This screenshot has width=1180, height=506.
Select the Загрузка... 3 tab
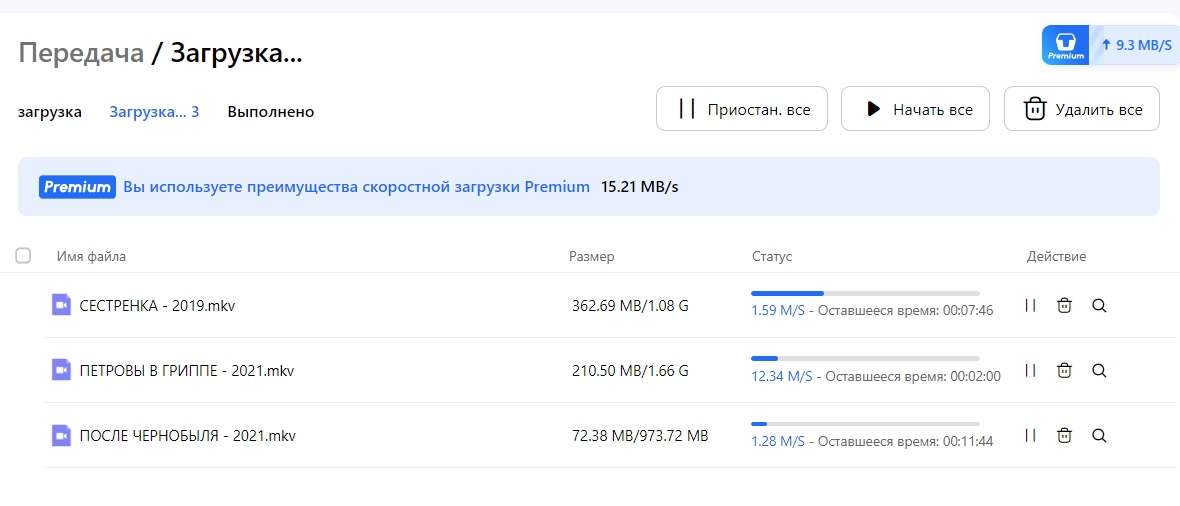(154, 112)
